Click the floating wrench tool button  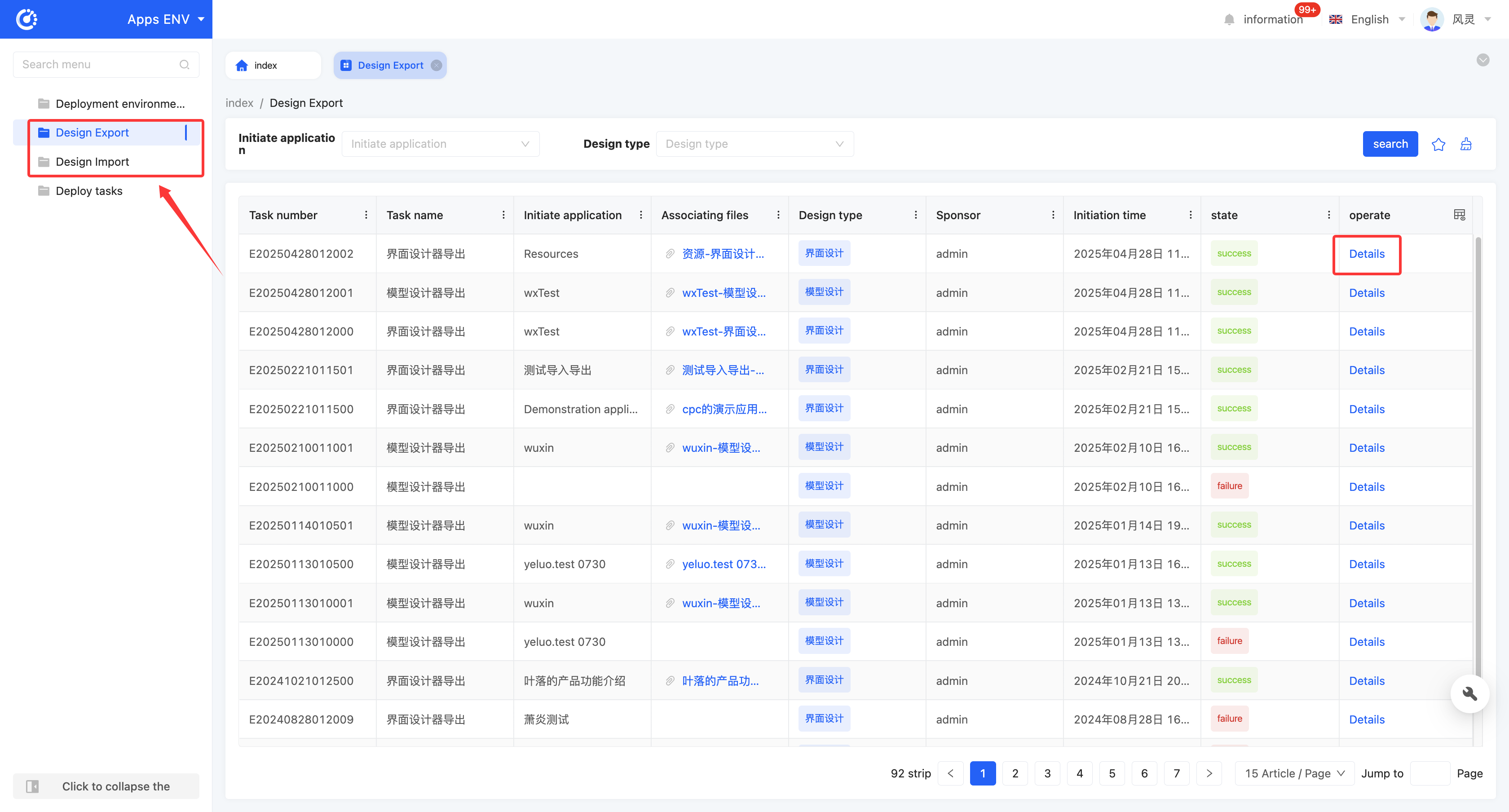1469,693
